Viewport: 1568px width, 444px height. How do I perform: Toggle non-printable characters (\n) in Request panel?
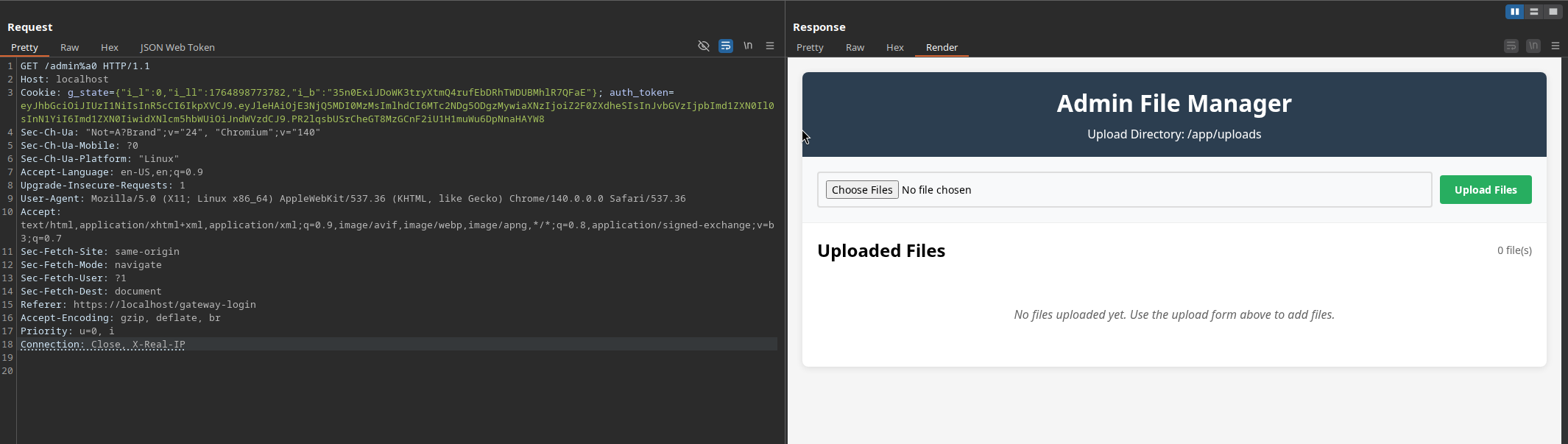[x=748, y=46]
